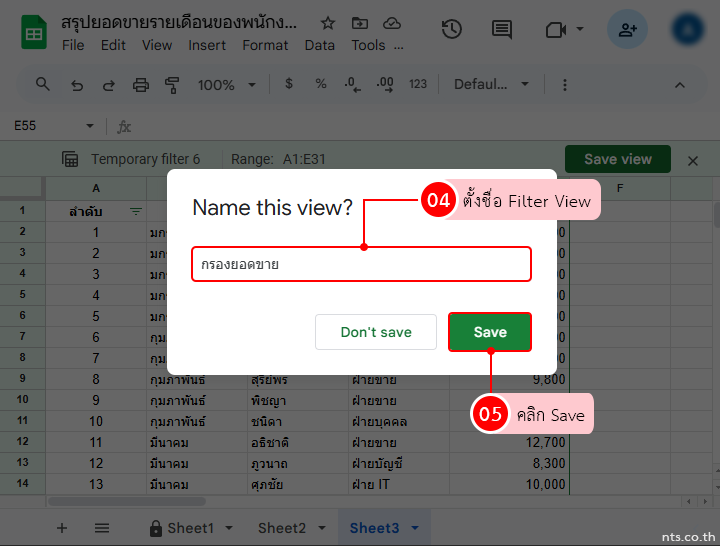Viewport: 720px width, 546px height.
Task: Click the filter view name input field
Action: coord(360,265)
